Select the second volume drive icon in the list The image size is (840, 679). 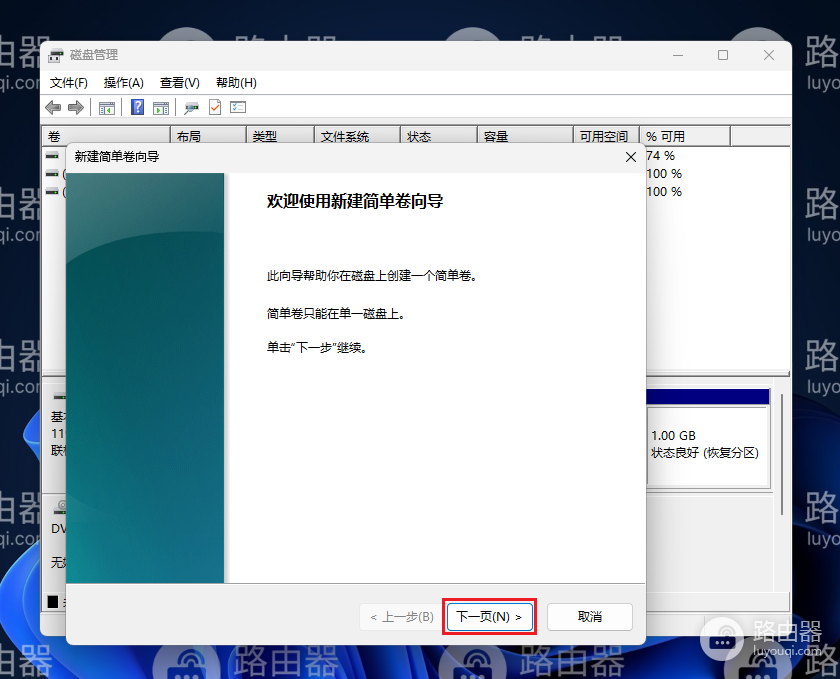(x=52, y=173)
